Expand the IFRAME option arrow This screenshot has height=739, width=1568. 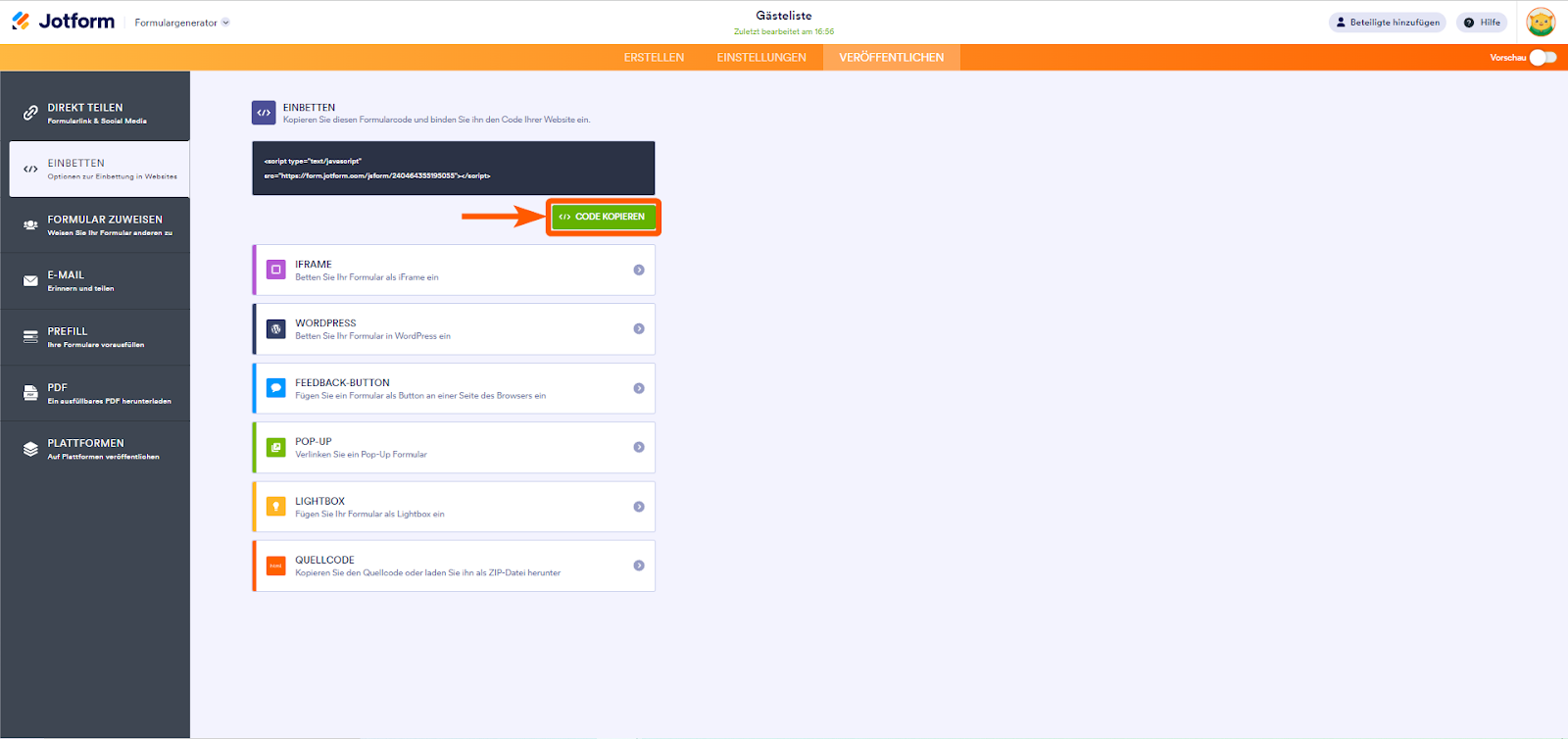639,270
